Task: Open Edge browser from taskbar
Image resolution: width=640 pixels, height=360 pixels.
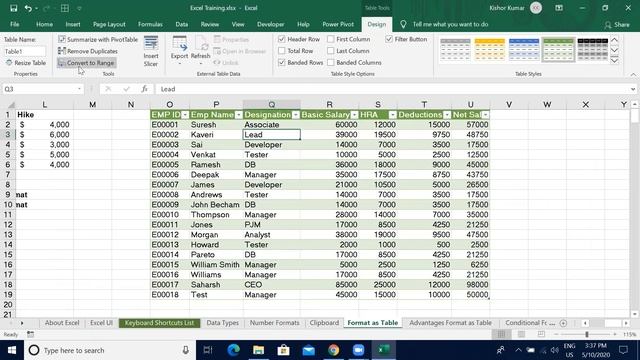Action: pos(233,350)
